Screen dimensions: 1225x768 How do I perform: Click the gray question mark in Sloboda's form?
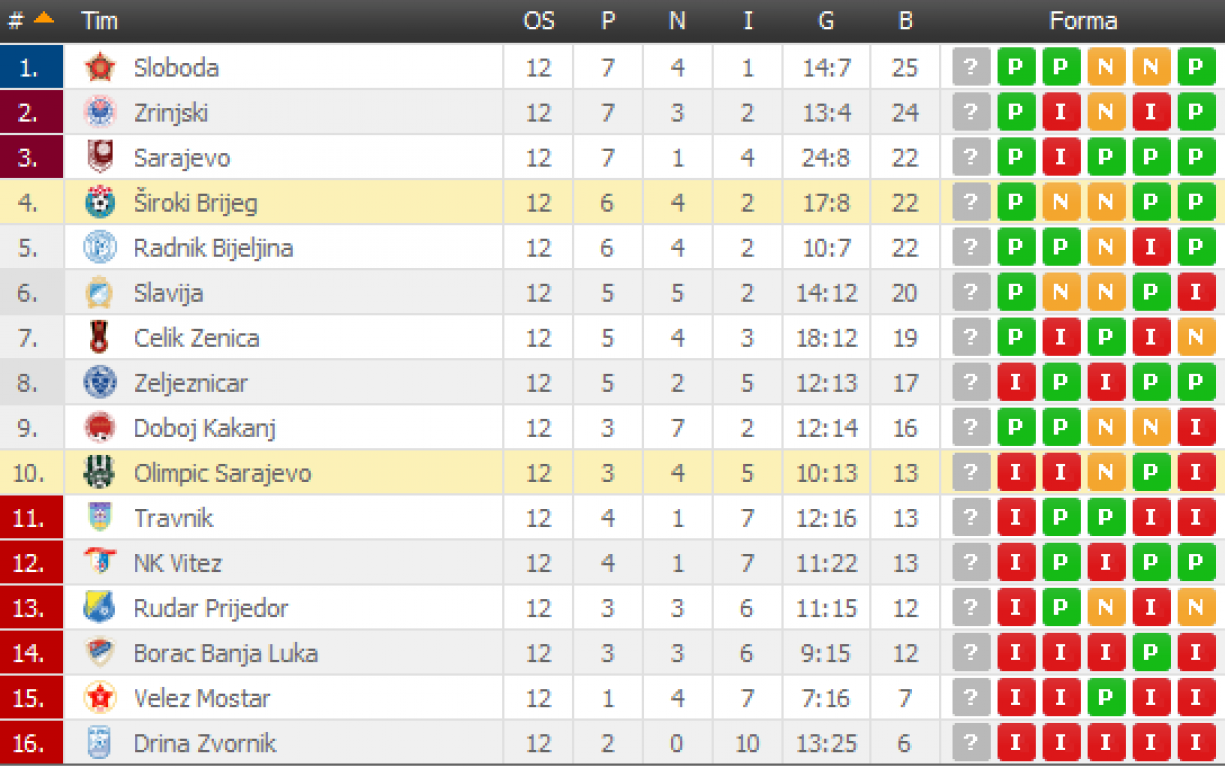[970, 67]
